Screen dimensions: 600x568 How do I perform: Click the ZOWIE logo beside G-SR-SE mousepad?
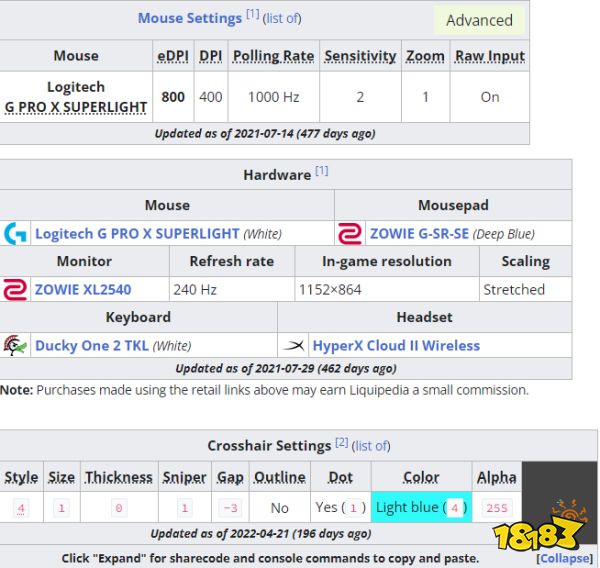pos(350,233)
